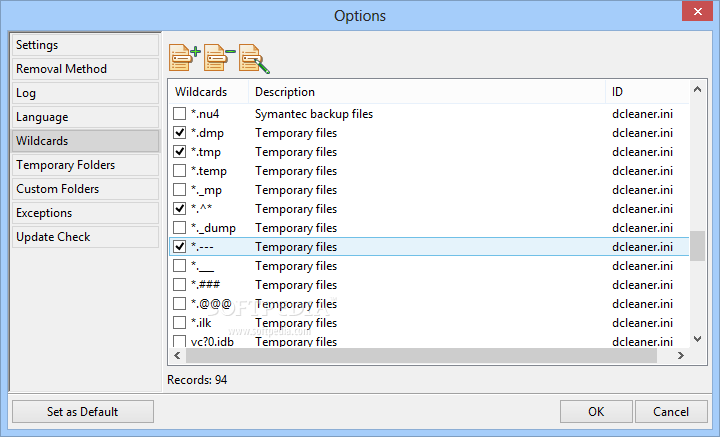720x437 pixels.
Task: Open Temporary Folders section
Action: tap(85, 165)
